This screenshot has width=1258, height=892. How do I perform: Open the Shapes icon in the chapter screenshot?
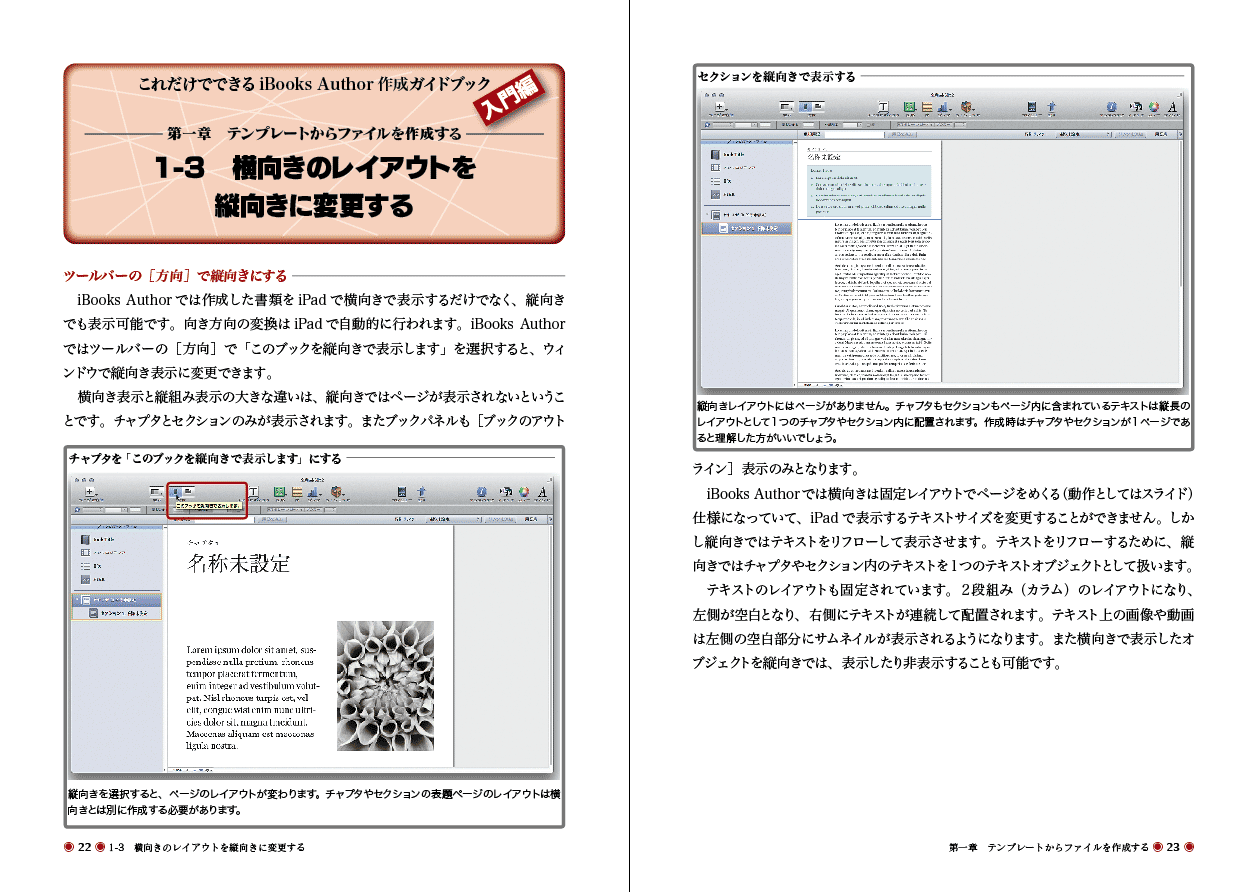pyautogui.click(x=279, y=492)
